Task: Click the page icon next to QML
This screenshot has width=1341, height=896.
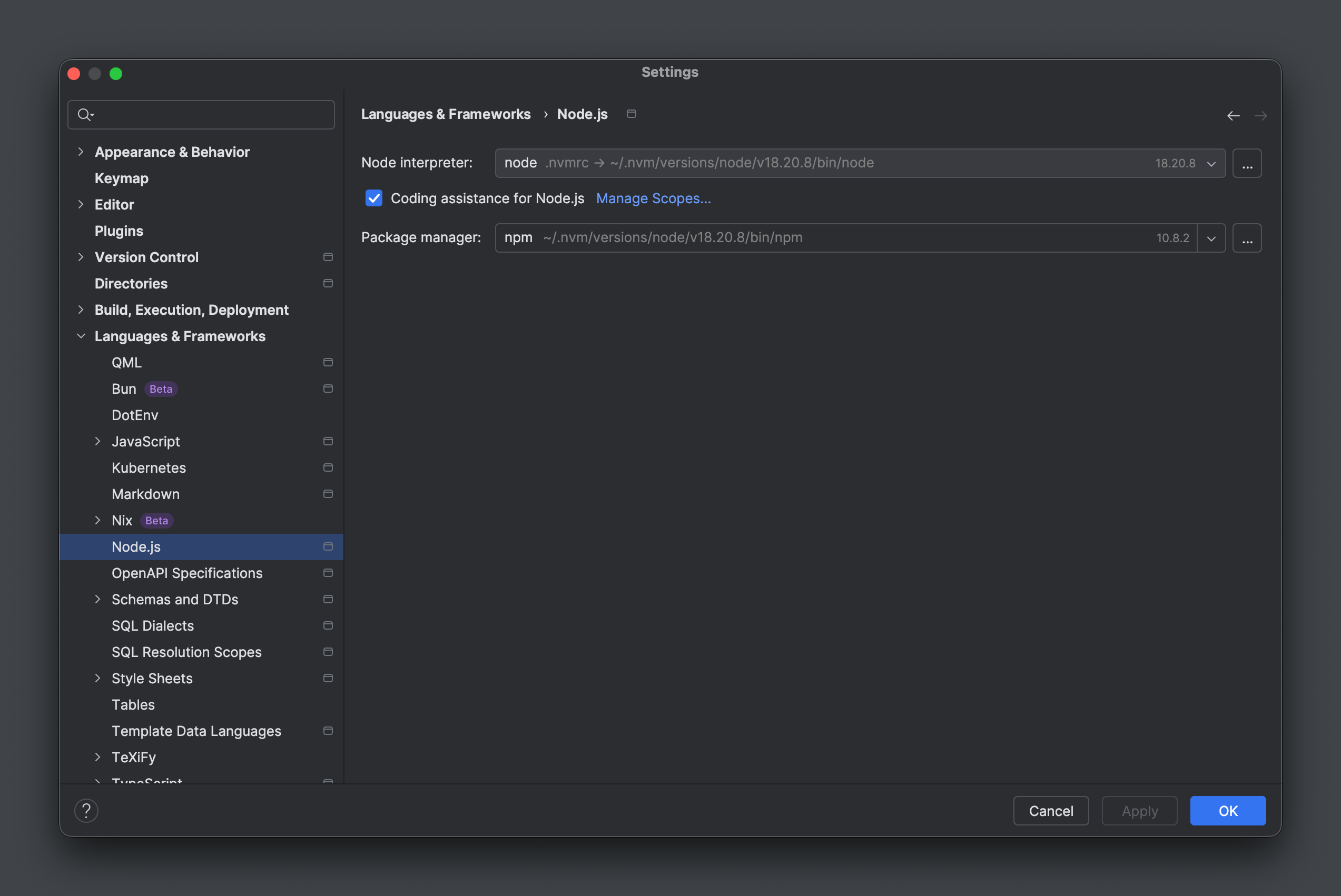Action: point(328,362)
